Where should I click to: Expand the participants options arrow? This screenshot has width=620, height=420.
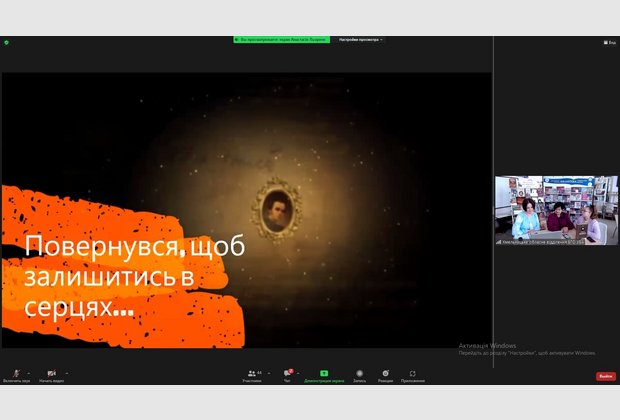click(269, 373)
